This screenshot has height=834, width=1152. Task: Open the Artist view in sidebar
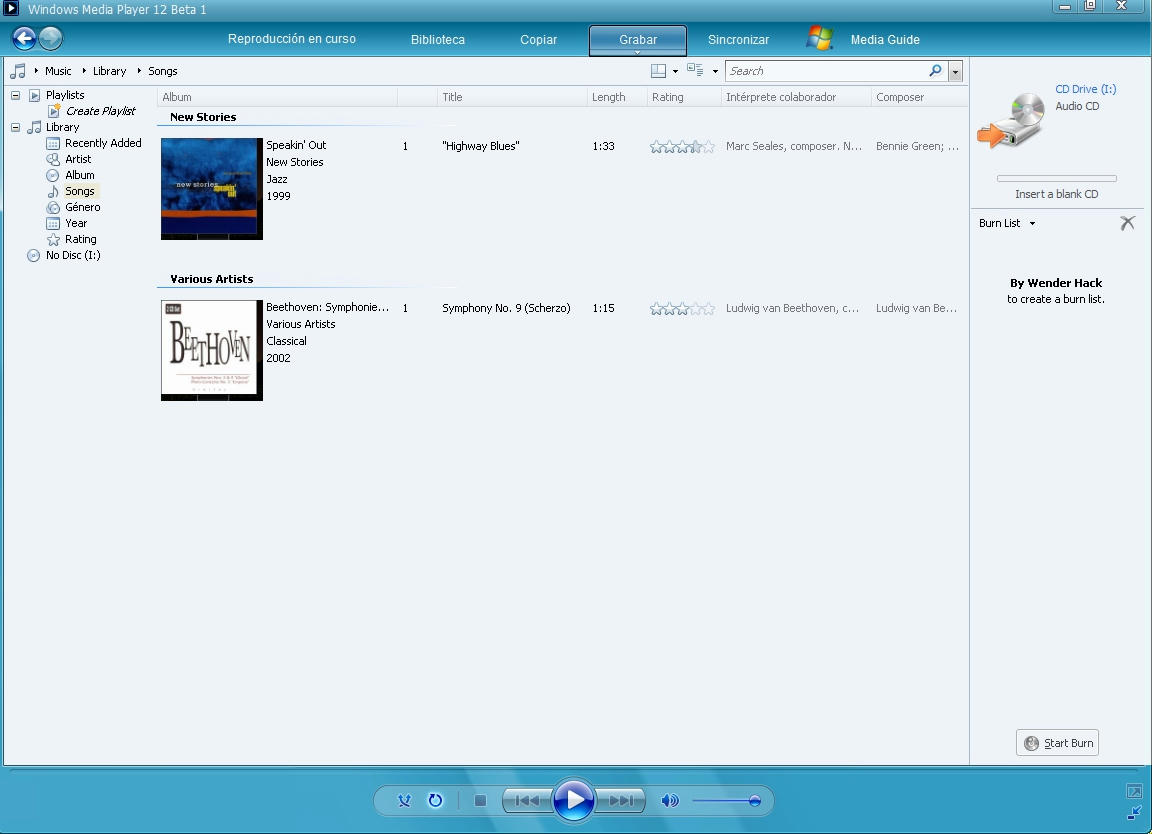click(x=78, y=158)
